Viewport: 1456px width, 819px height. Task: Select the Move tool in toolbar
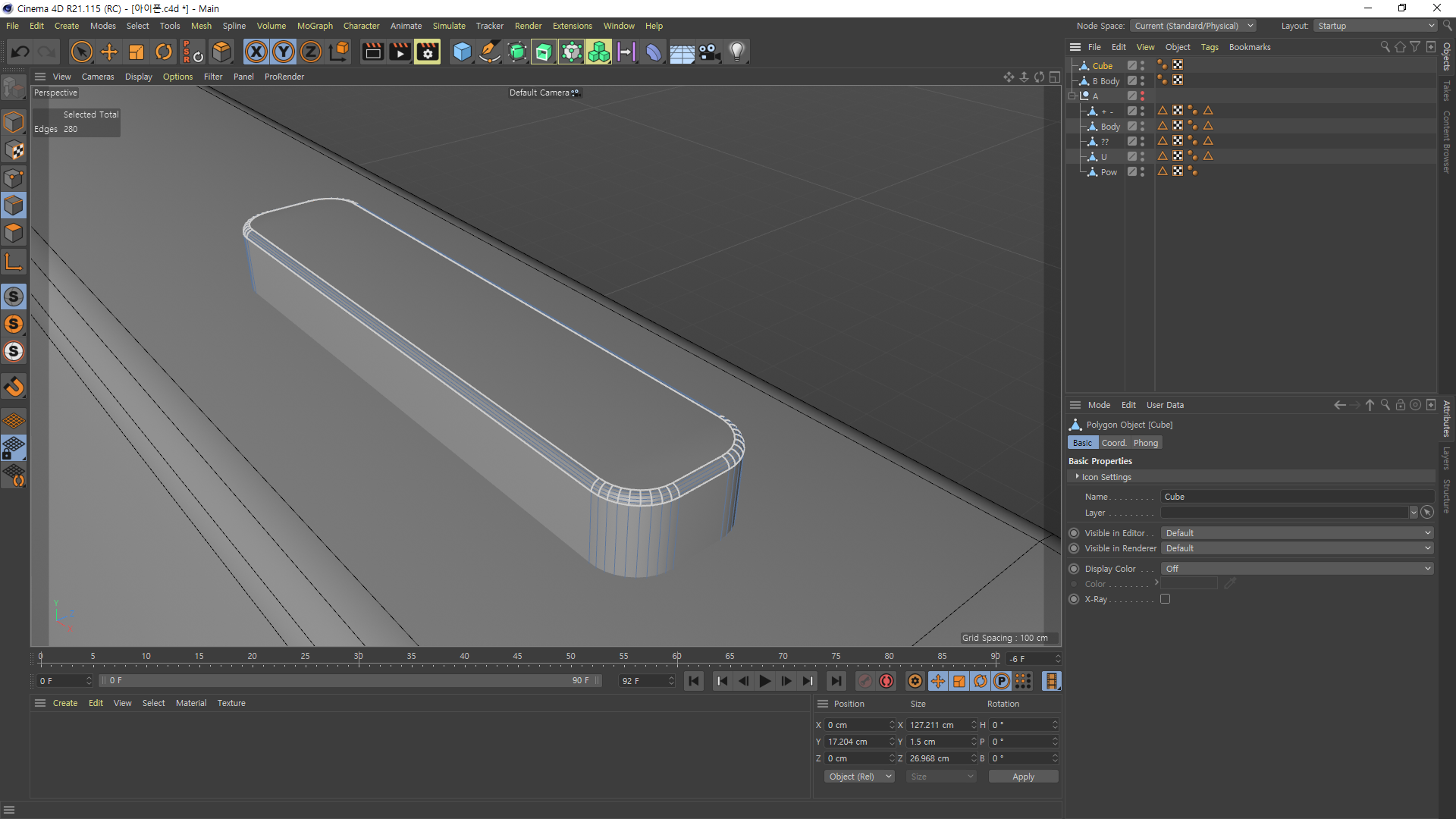tap(109, 52)
